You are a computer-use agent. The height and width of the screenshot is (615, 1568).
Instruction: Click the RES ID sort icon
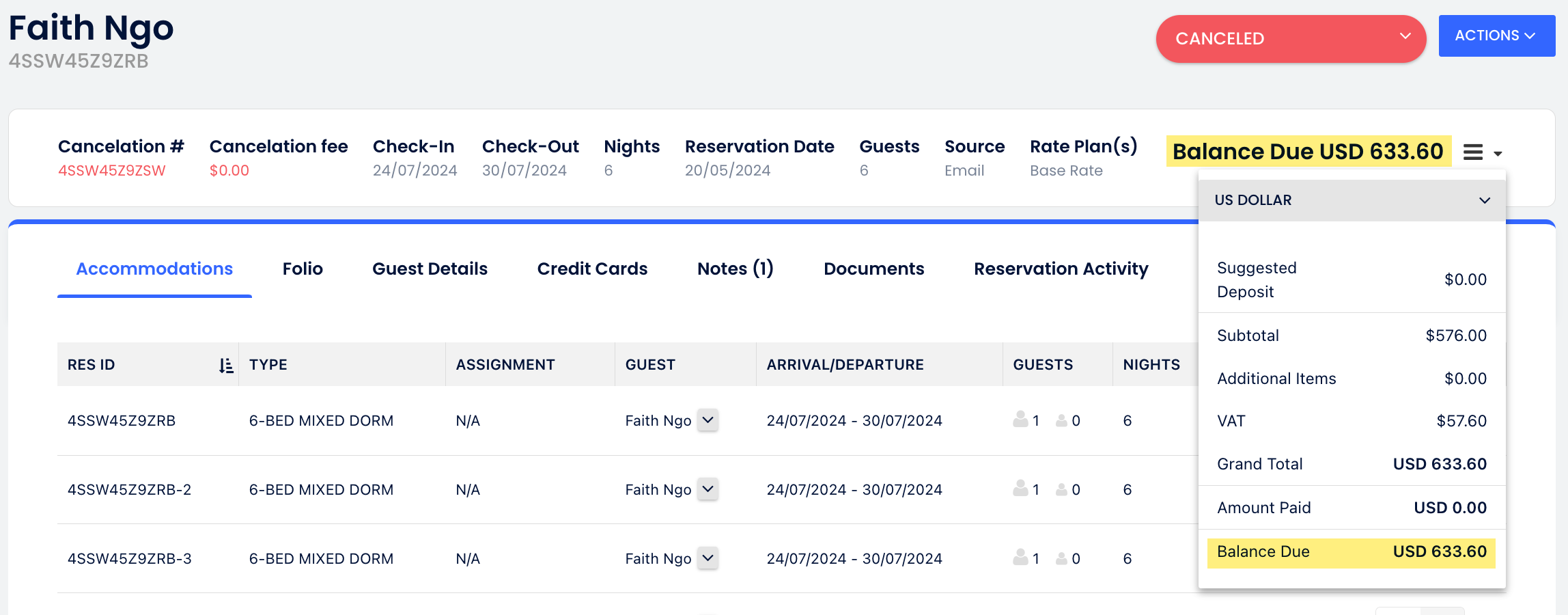coord(226,366)
